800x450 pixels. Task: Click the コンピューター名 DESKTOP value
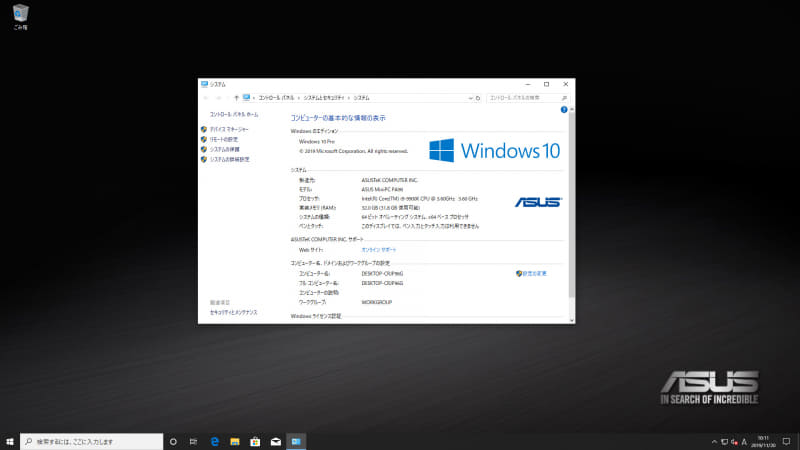pyautogui.click(x=382, y=273)
